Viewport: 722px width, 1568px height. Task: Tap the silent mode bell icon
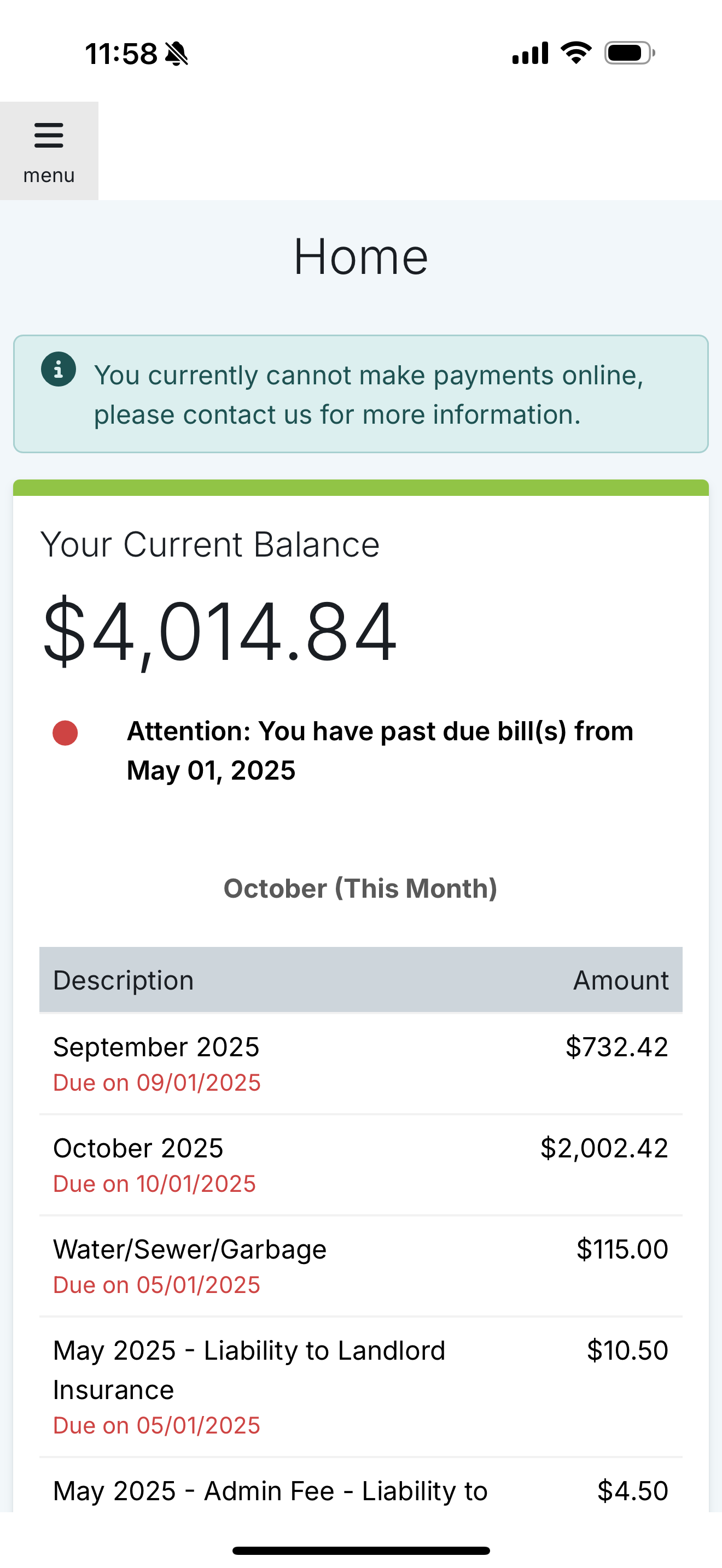coord(177,54)
